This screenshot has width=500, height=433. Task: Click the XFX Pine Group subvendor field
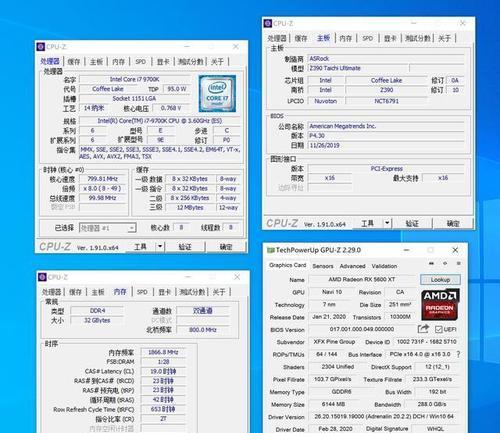[334, 342]
